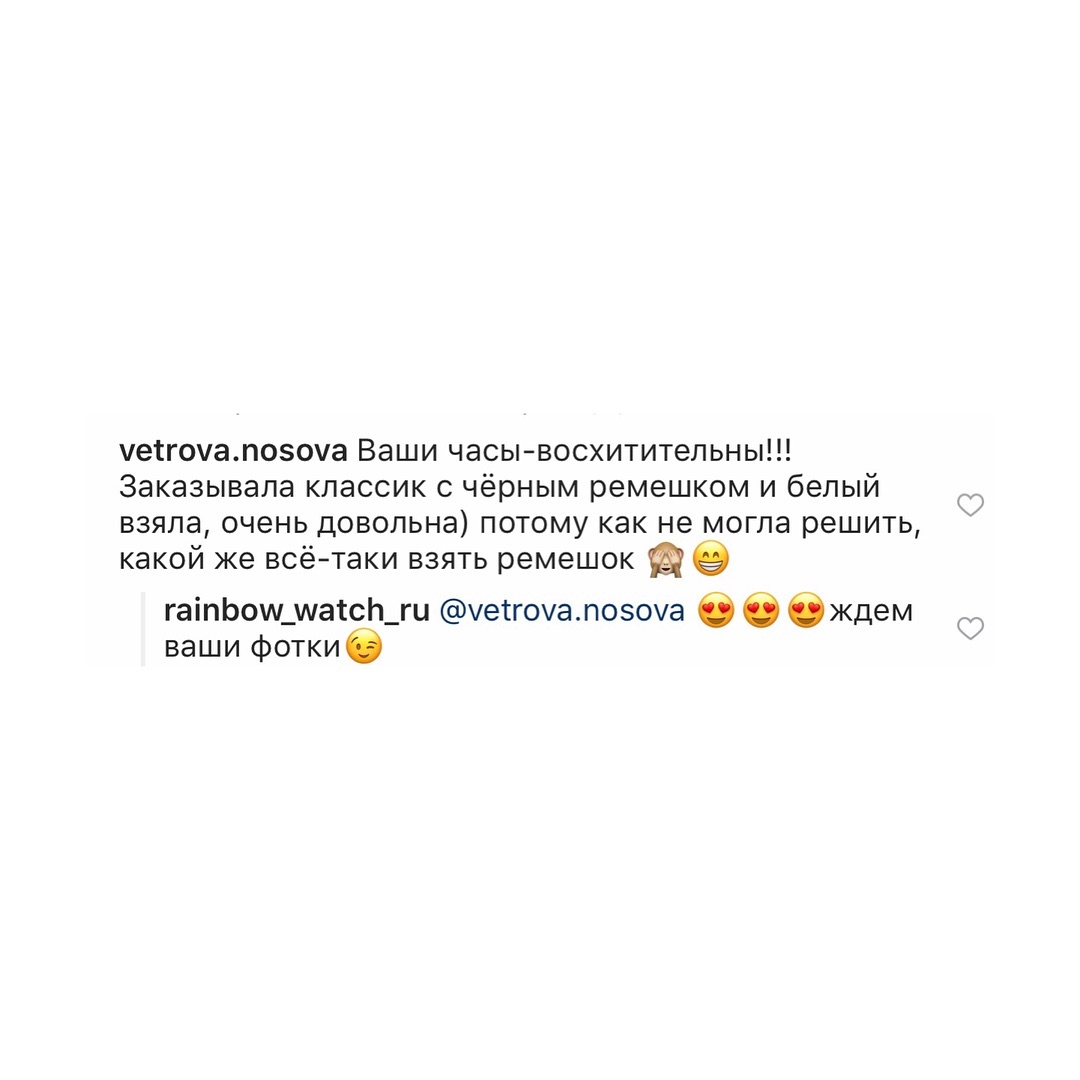Image resolution: width=1080 pixels, height=1080 pixels.
Task: Click the line starting with "Заказывала классик"
Action: pos(500,487)
